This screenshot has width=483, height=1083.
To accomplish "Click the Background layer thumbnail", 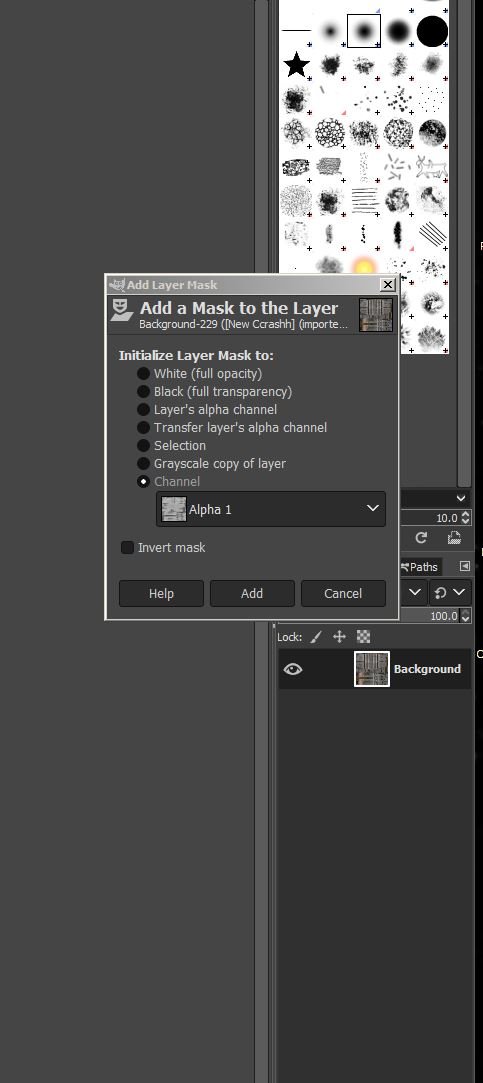I will [x=372, y=669].
